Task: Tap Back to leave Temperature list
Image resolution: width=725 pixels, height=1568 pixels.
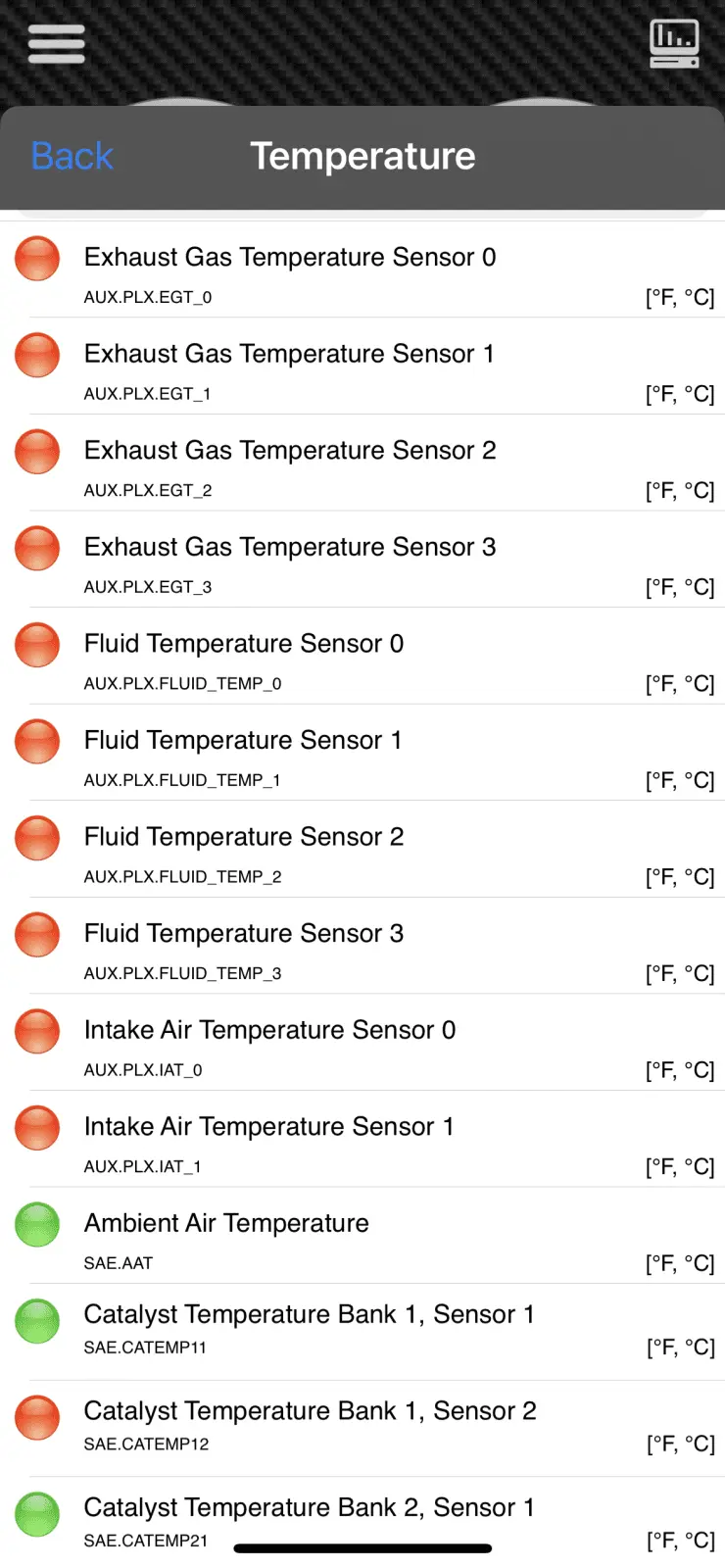Action: tap(72, 157)
